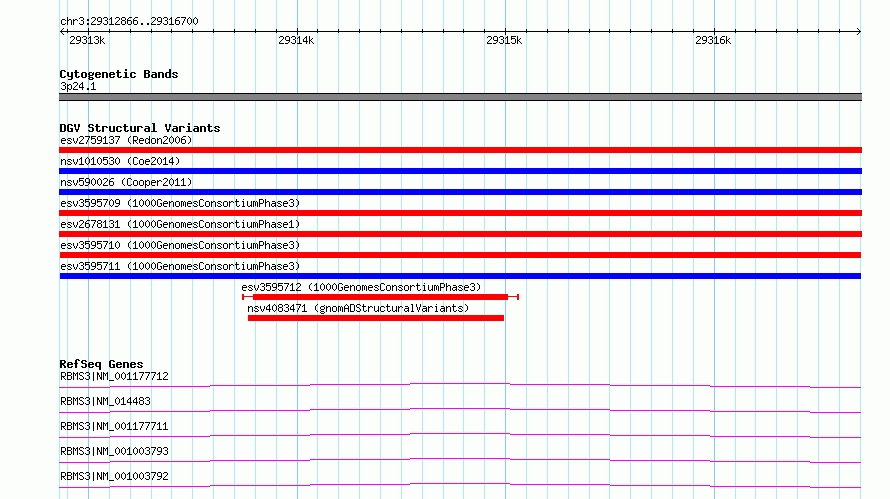
Task: Click the magenta intron line for NM_001177711
Action: (460, 435)
